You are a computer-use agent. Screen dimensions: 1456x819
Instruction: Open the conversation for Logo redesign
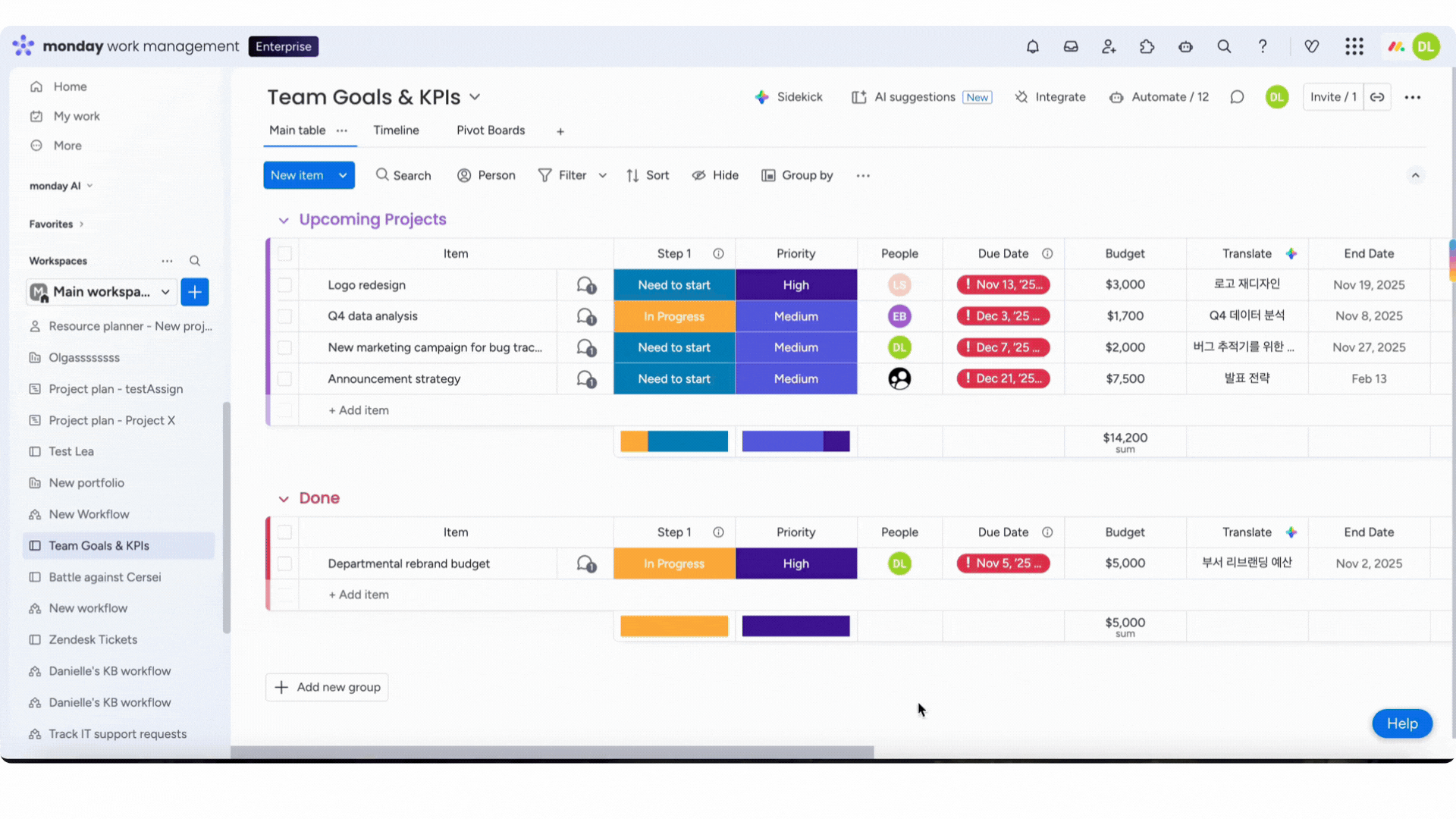585,285
